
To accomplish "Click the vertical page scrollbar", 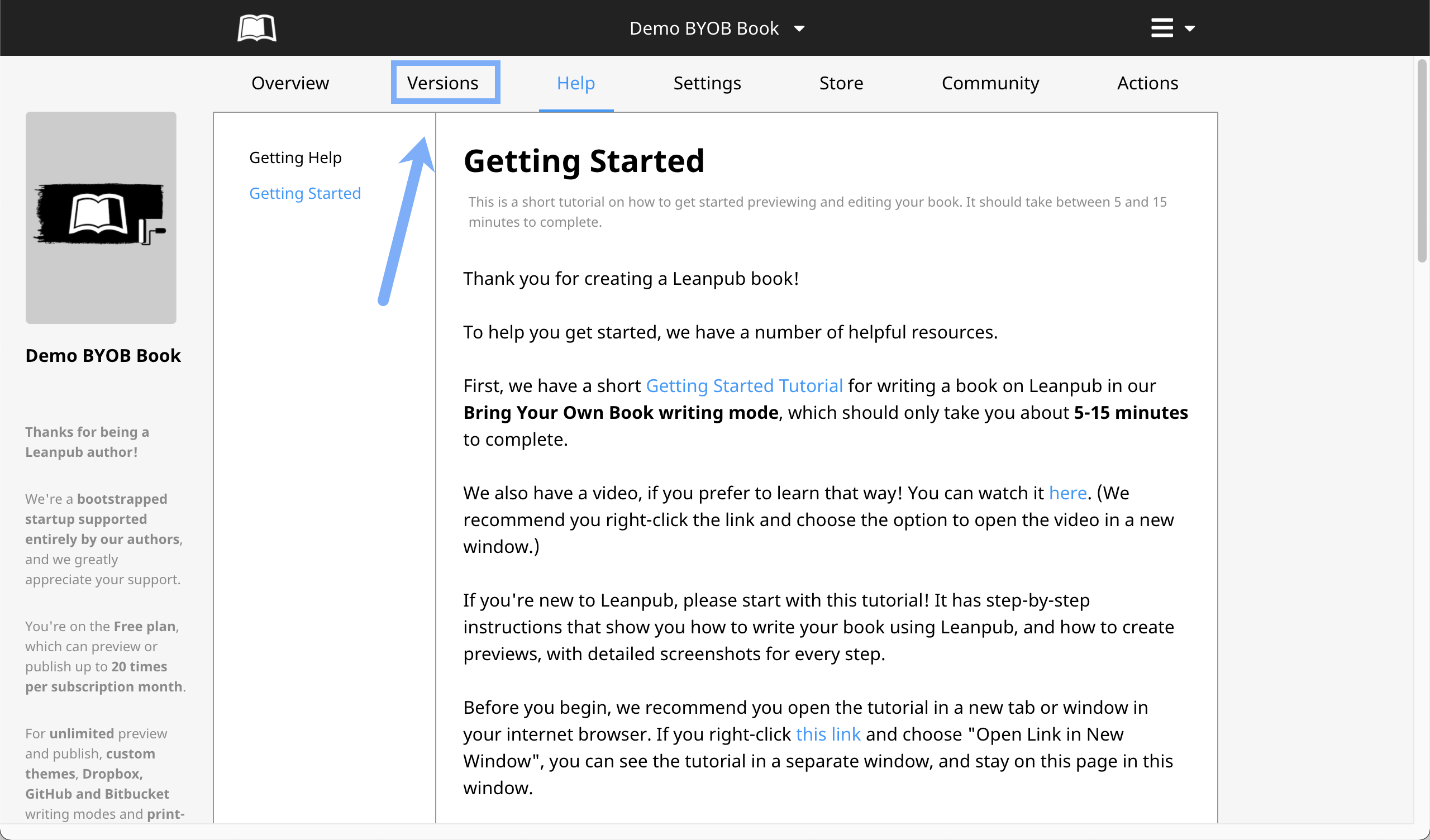I will 1422,161.
